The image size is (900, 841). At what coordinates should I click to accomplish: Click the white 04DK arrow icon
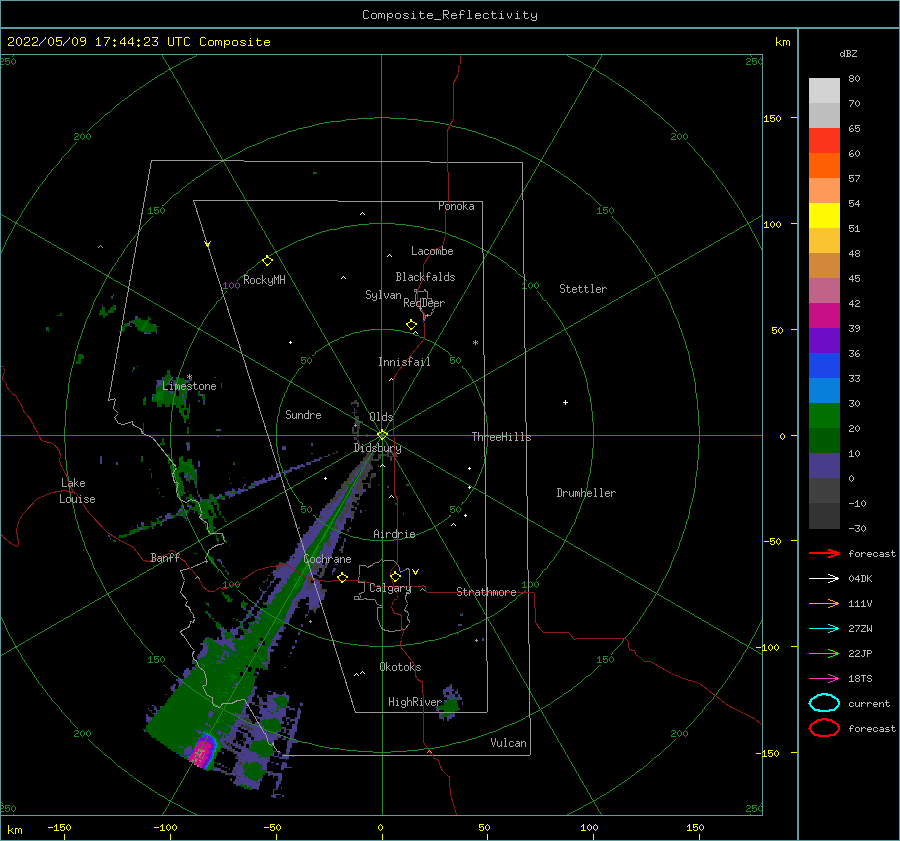coord(824,579)
